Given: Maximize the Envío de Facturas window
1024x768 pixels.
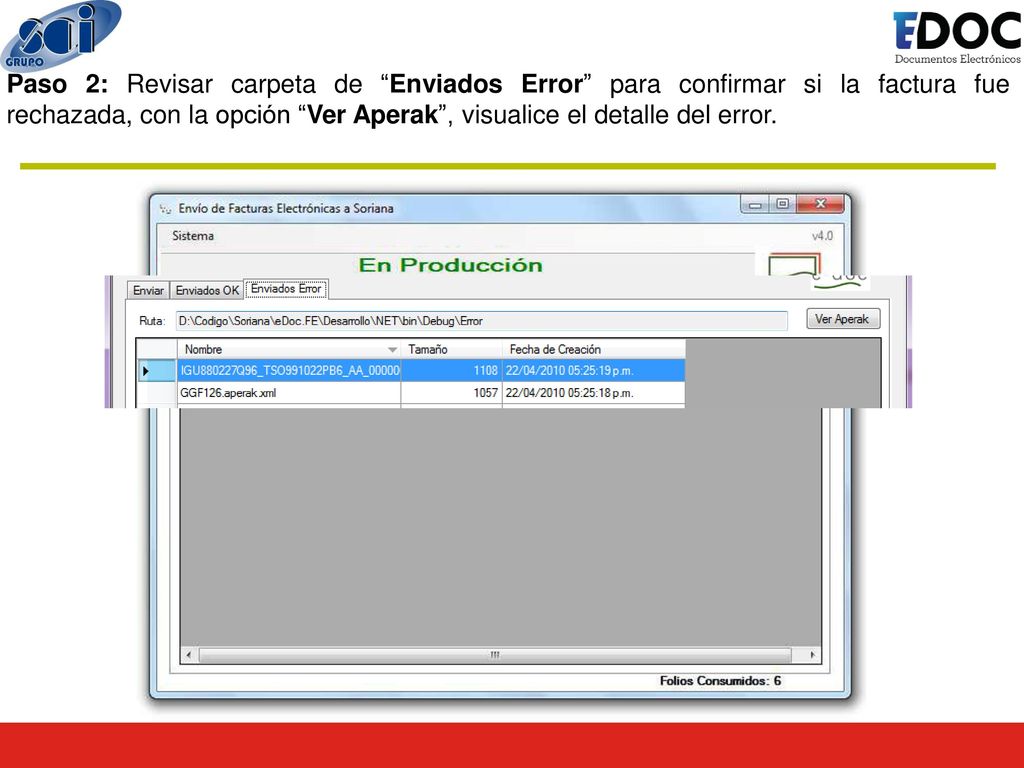Looking at the screenshot, I should click(x=782, y=204).
